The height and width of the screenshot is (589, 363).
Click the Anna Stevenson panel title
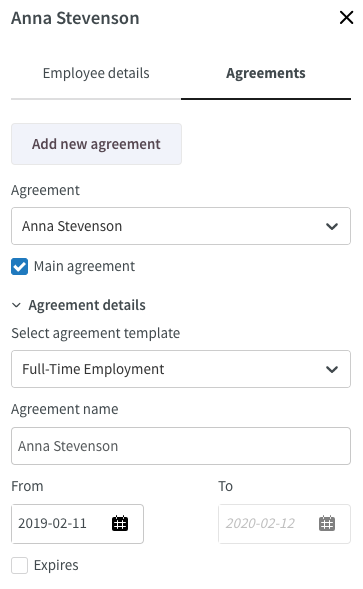click(75, 18)
